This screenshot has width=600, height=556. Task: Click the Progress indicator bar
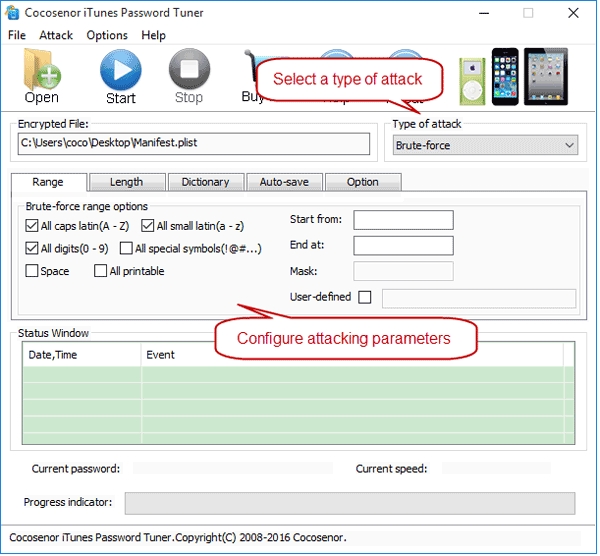click(x=350, y=504)
